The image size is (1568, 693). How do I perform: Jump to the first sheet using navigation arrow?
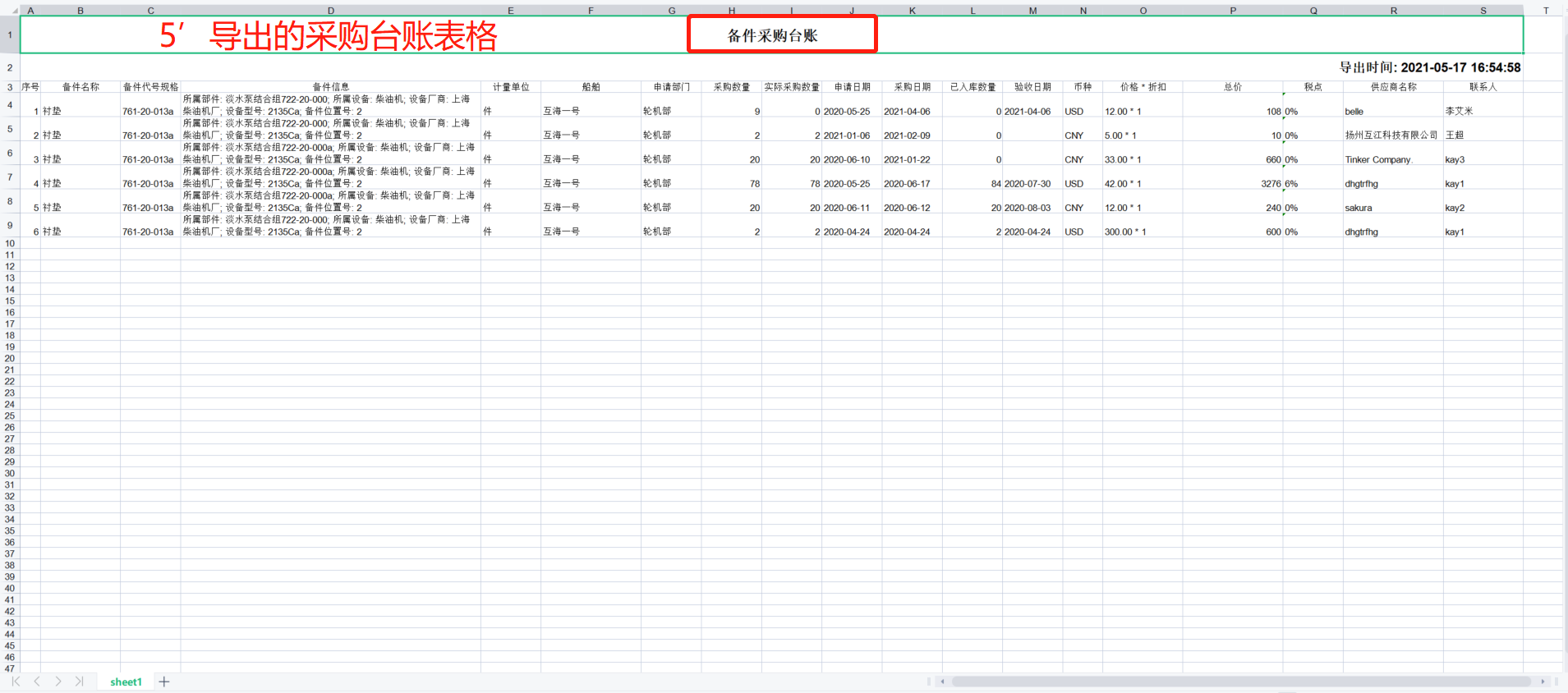[x=16, y=682]
